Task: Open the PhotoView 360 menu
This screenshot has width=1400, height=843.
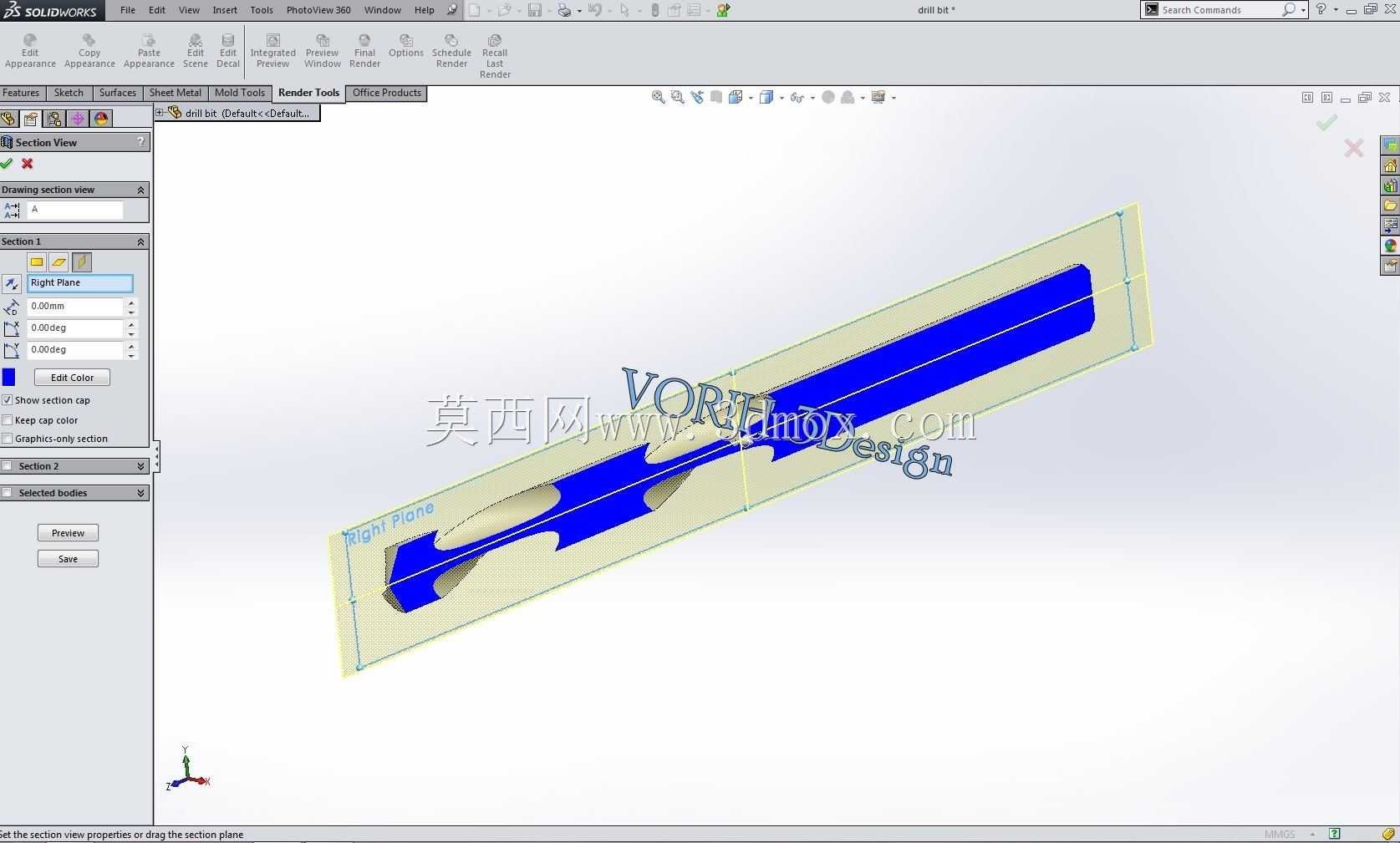Action: click(318, 10)
